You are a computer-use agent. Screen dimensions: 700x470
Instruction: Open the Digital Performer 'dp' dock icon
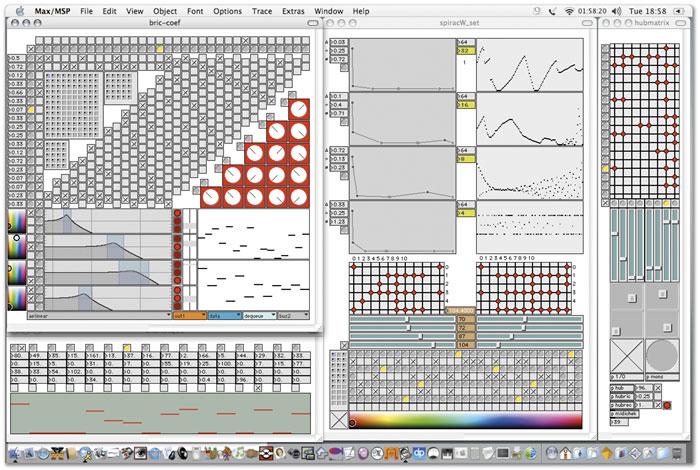click(419, 453)
